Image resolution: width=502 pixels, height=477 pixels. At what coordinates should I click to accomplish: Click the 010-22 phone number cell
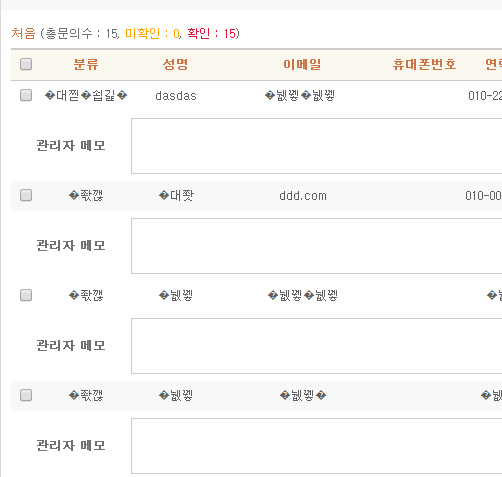tap(485, 96)
